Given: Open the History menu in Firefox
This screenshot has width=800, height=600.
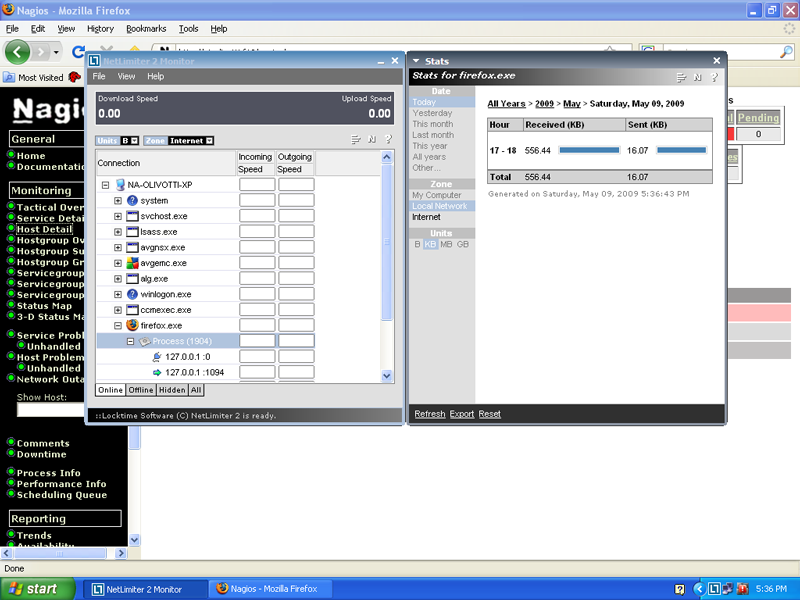Looking at the screenshot, I should 100,29.
